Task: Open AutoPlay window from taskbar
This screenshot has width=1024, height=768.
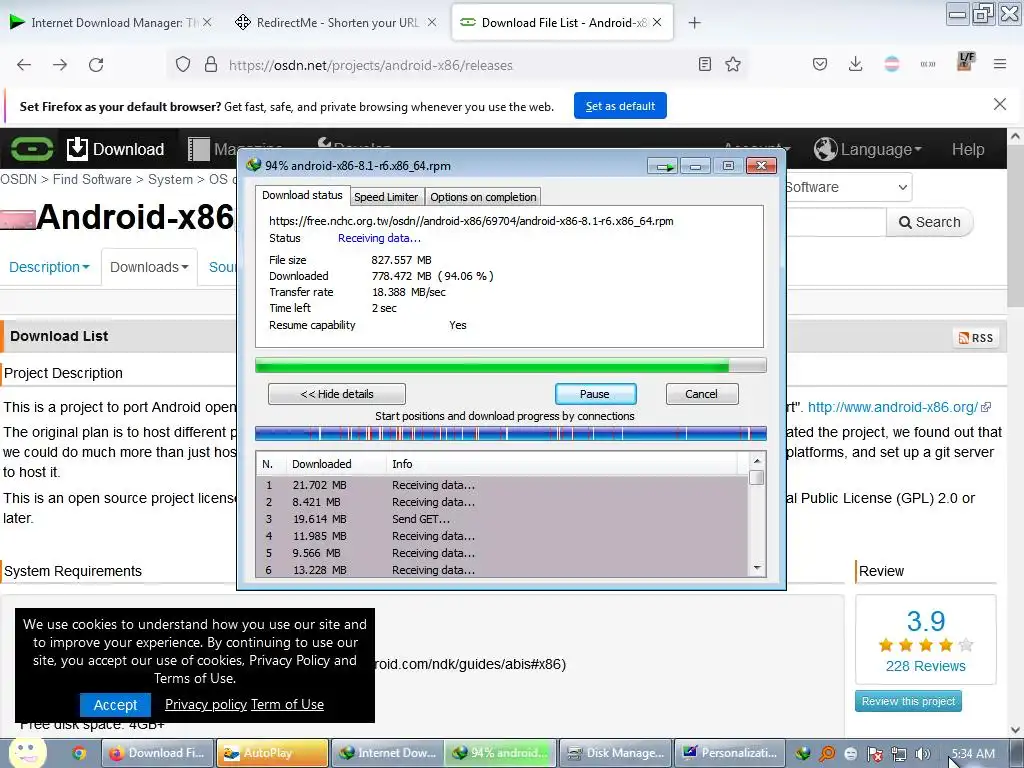Action: 272,753
